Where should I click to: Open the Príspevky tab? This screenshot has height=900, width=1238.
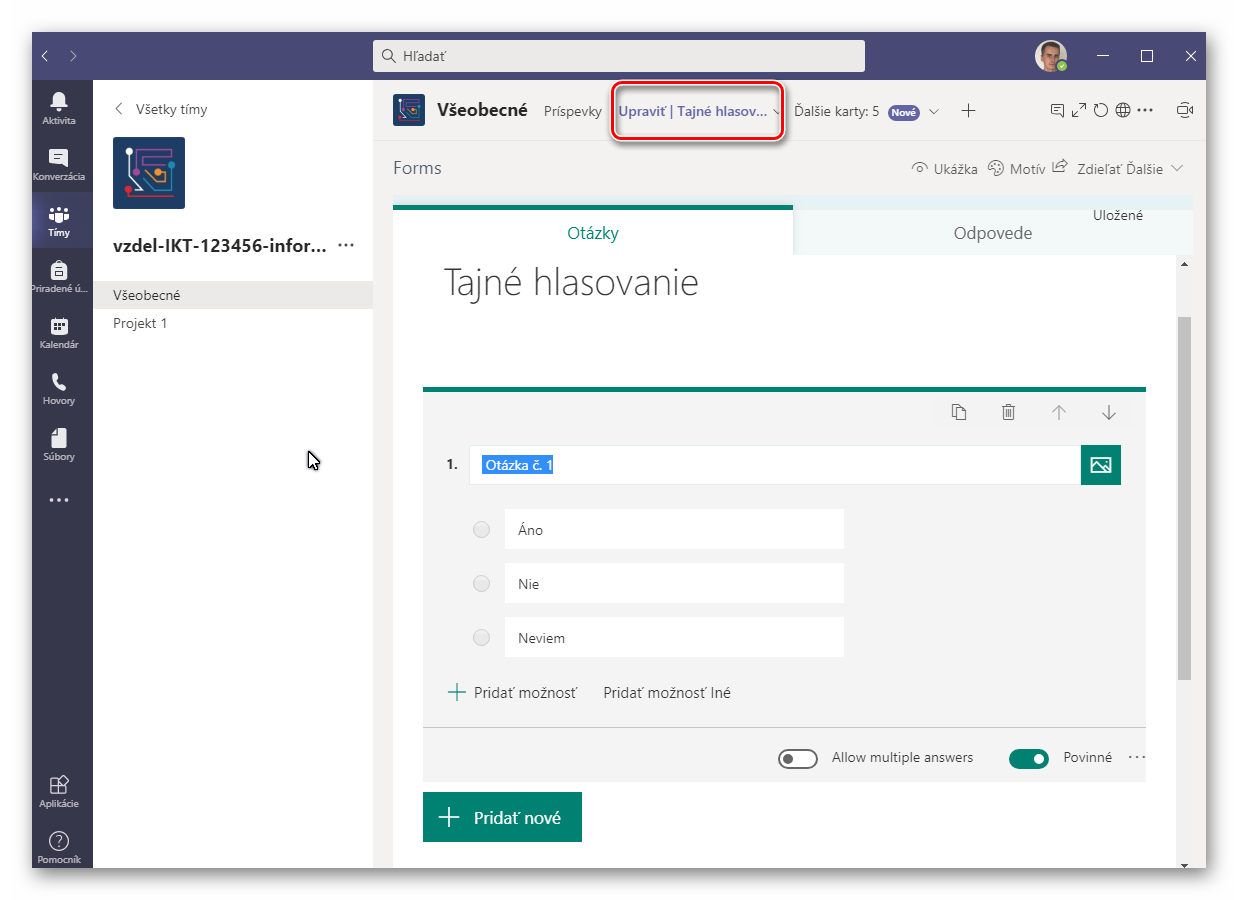pos(572,112)
